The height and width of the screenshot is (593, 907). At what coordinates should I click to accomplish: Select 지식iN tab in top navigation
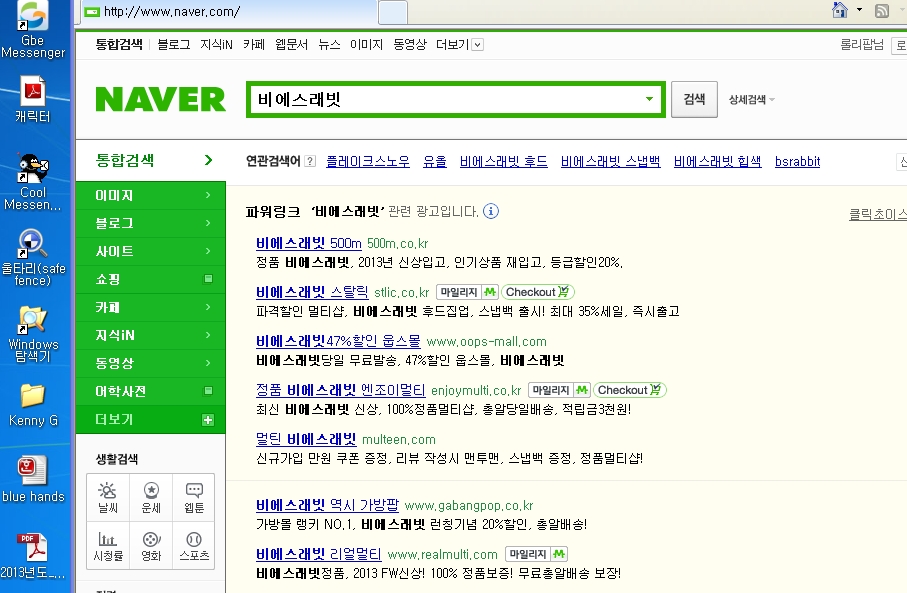(x=216, y=45)
